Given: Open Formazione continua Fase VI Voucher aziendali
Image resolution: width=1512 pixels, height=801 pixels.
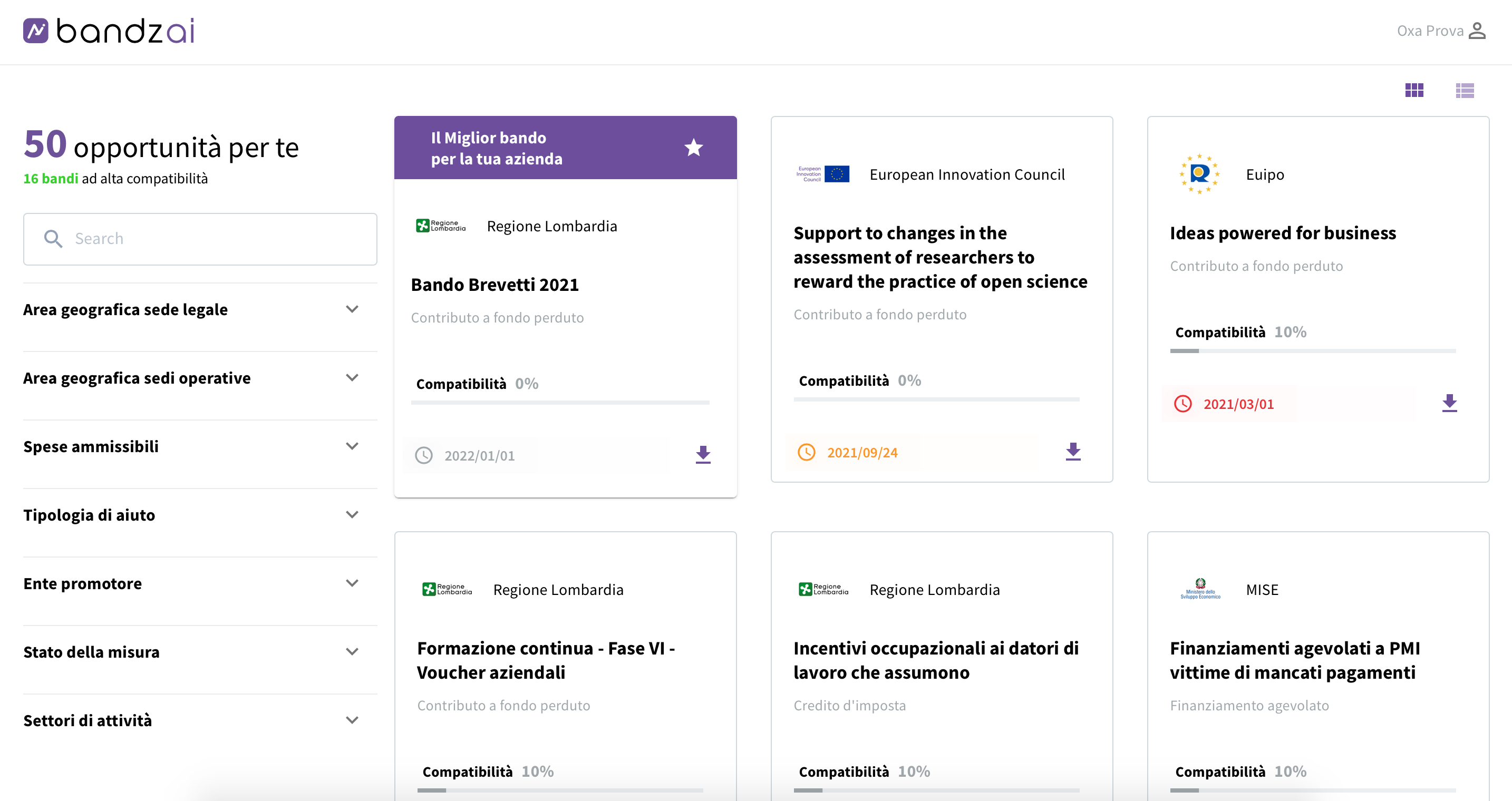Looking at the screenshot, I should coord(546,660).
